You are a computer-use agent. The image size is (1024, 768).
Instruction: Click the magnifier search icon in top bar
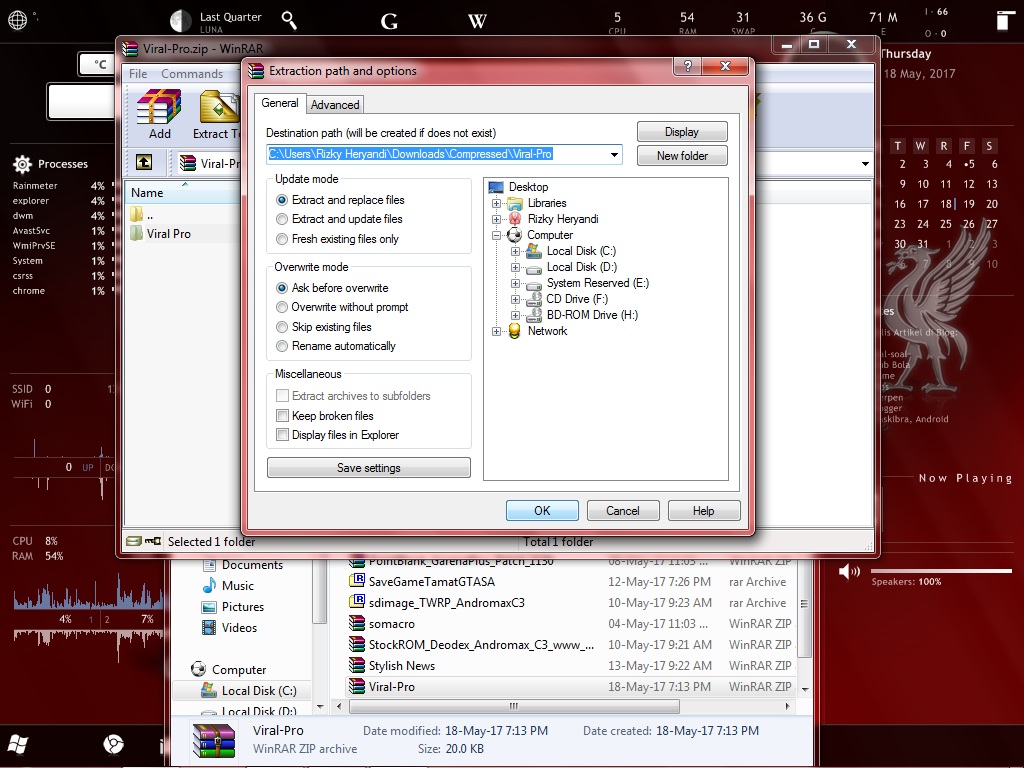point(289,20)
